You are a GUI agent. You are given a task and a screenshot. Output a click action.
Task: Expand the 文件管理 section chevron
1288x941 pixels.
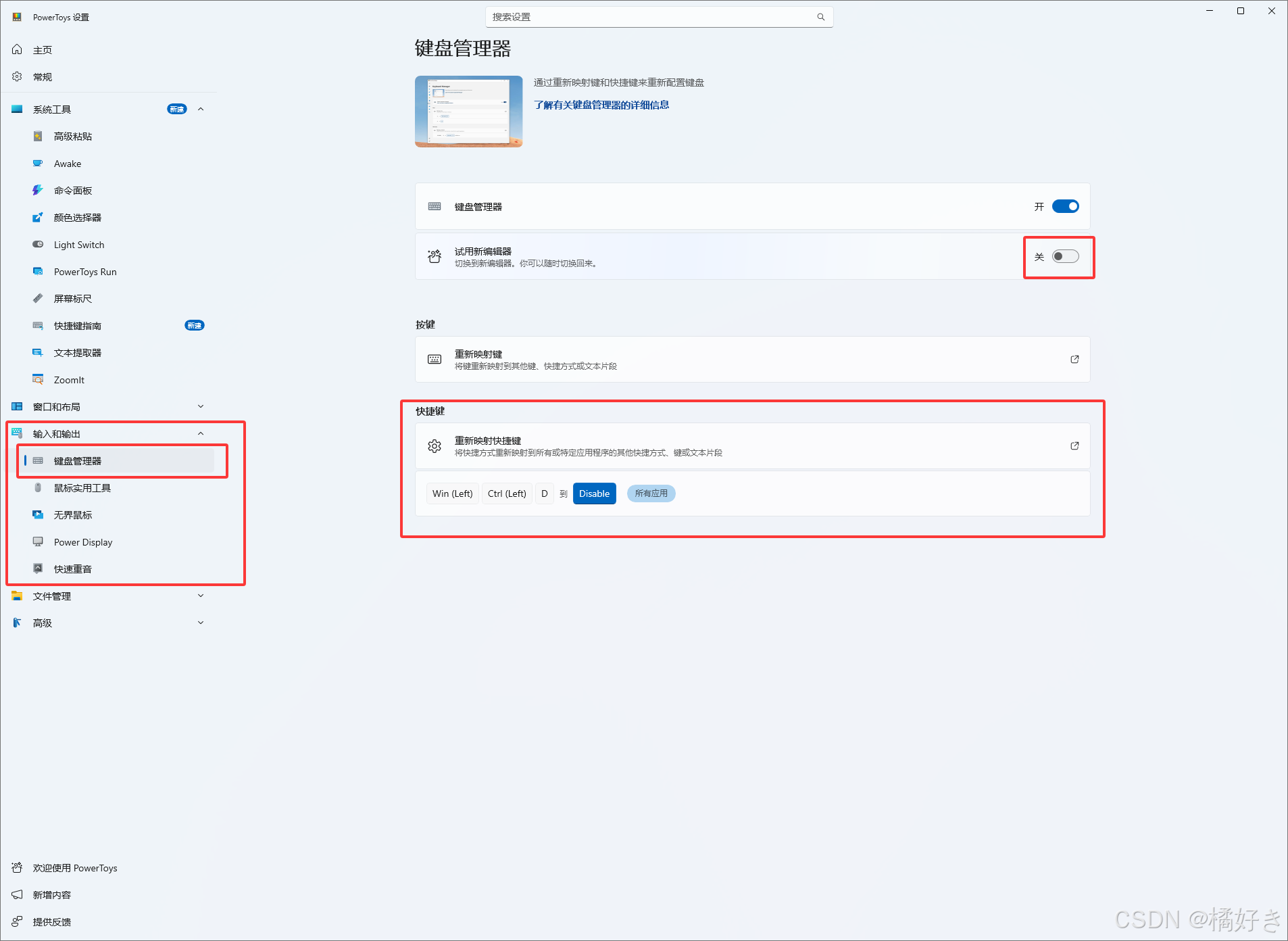click(x=201, y=596)
